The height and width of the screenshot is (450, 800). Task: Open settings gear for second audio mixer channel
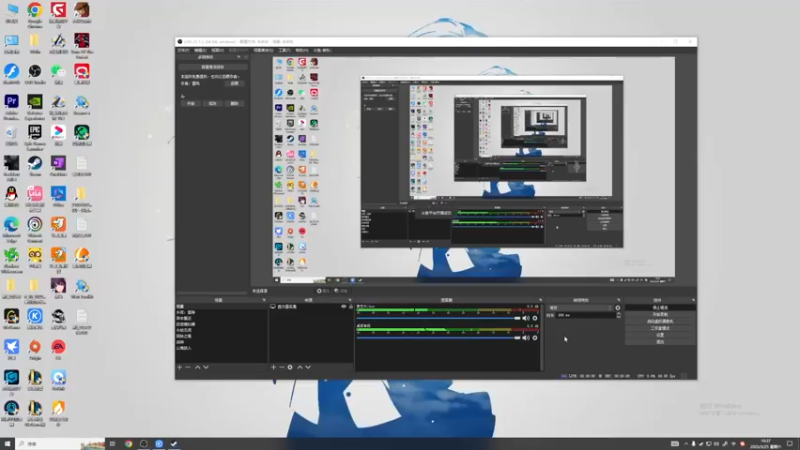point(535,338)
